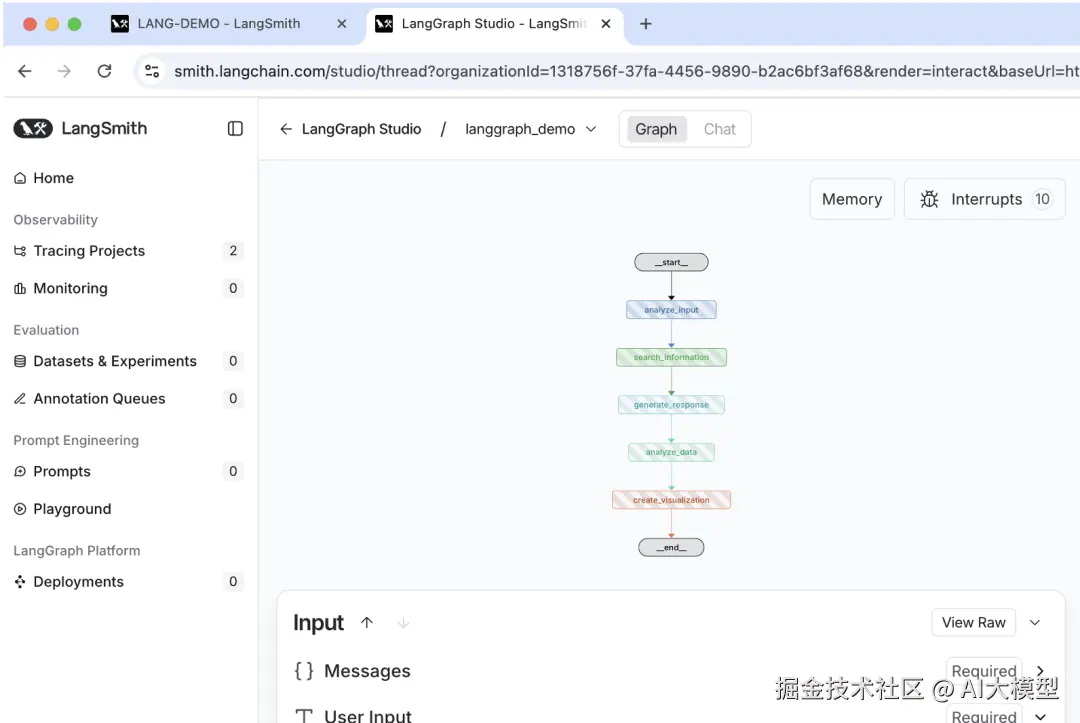Select the create_visualization graph node

point(671,500)
